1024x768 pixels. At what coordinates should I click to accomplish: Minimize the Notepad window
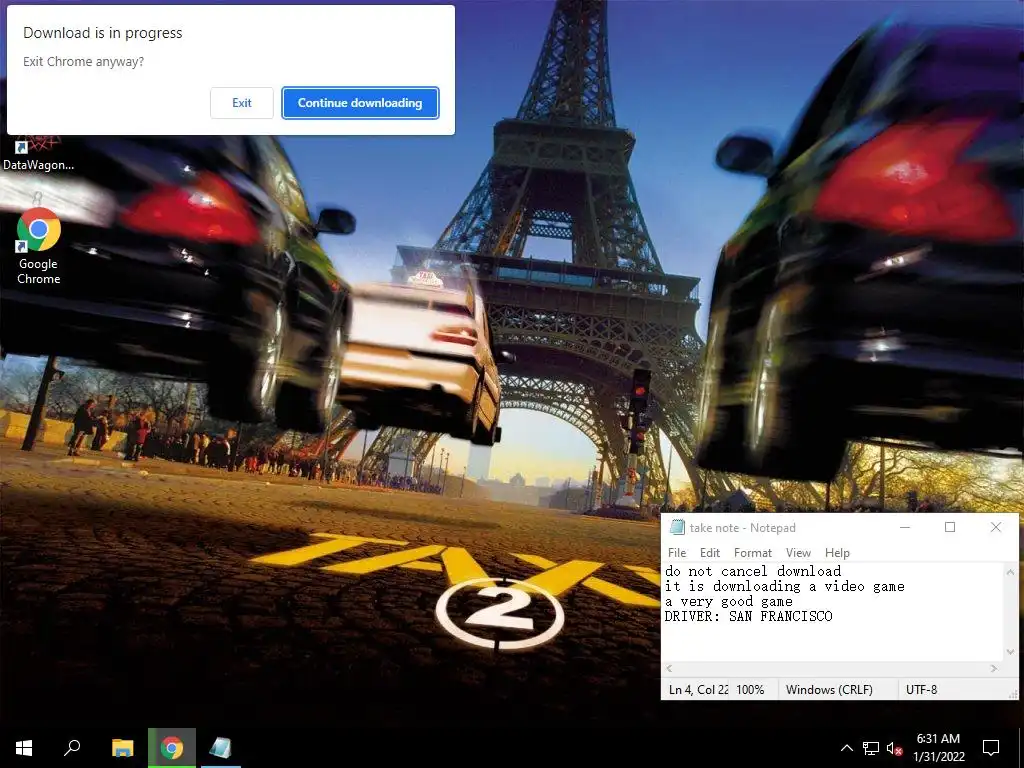[x=905, y=527]
